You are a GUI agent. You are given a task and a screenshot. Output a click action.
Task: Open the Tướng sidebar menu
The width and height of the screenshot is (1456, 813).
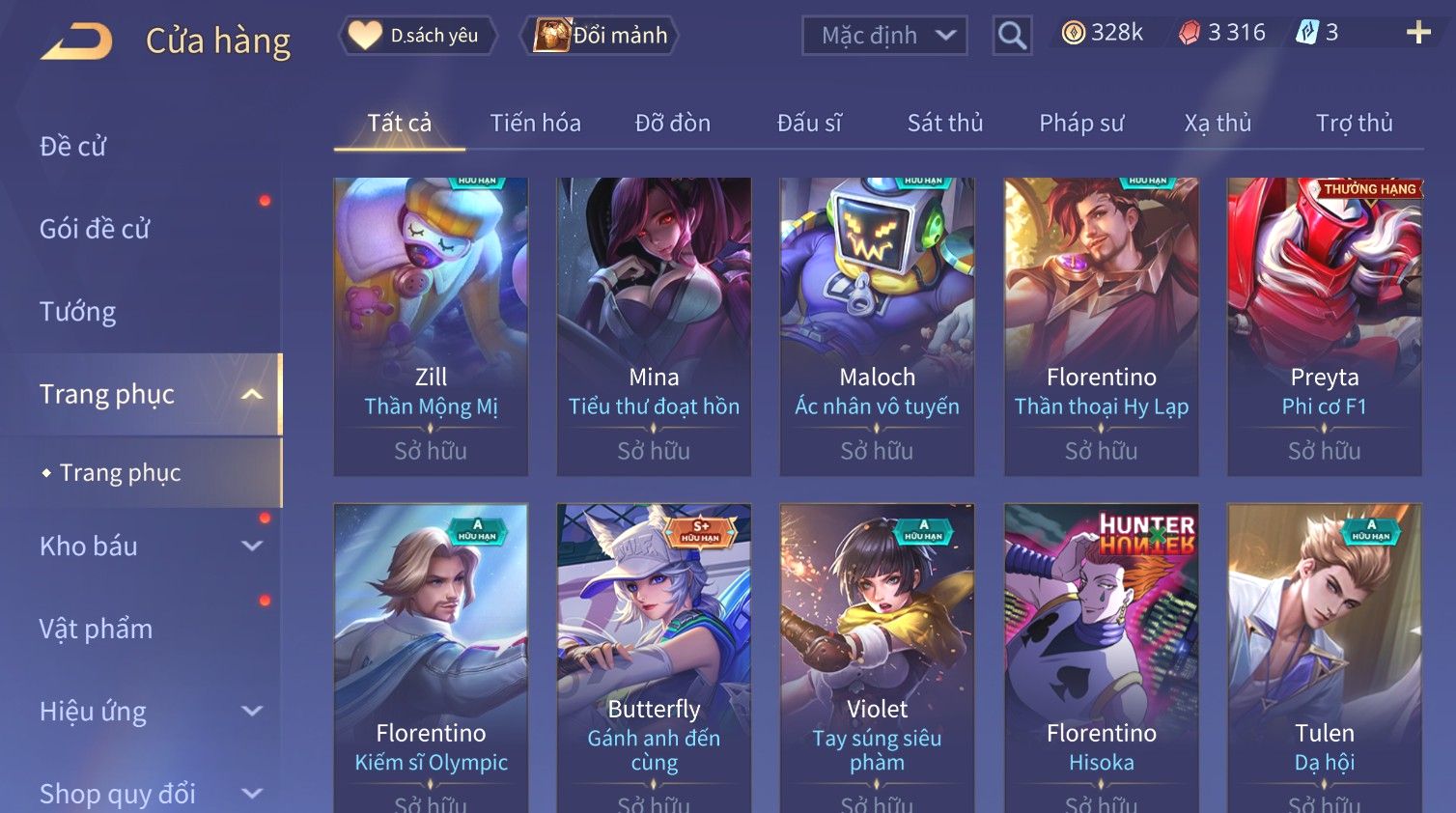click(x=78, y=312)
